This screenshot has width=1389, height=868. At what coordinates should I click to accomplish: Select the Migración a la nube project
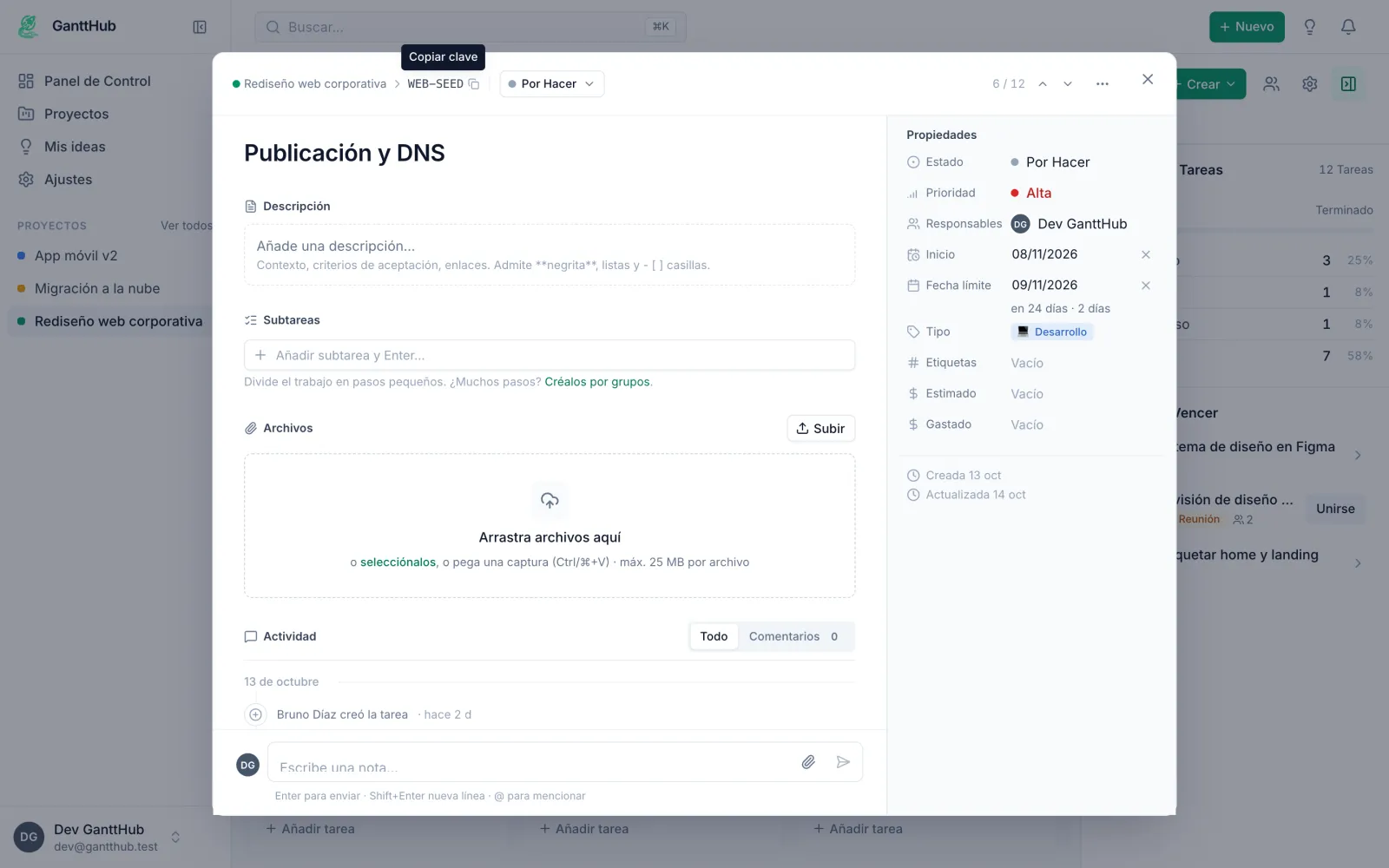point(97,289)
